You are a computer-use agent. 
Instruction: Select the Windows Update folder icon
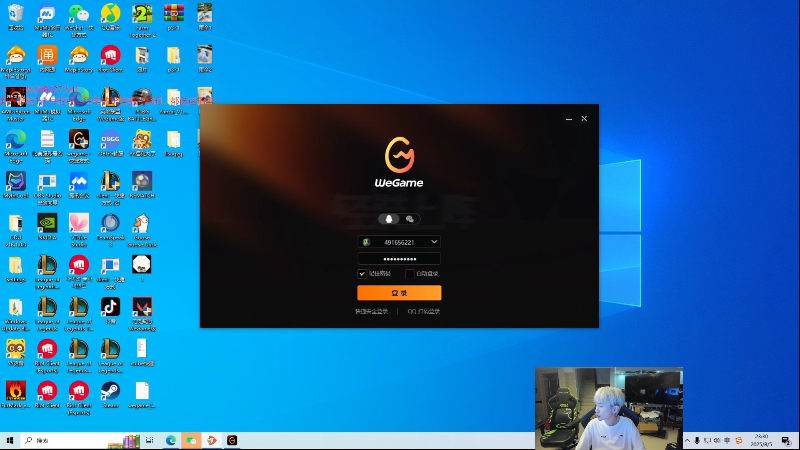[16, 314]
